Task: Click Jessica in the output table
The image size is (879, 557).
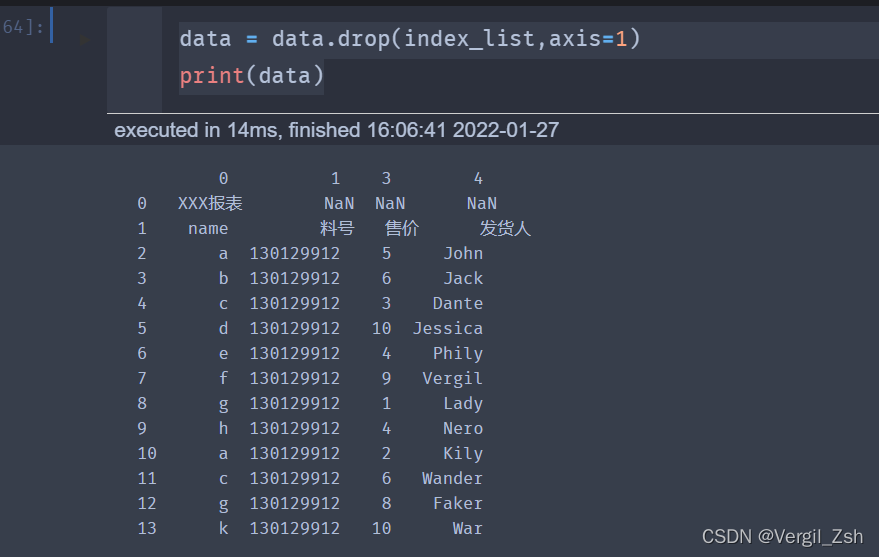Action: 448,328
